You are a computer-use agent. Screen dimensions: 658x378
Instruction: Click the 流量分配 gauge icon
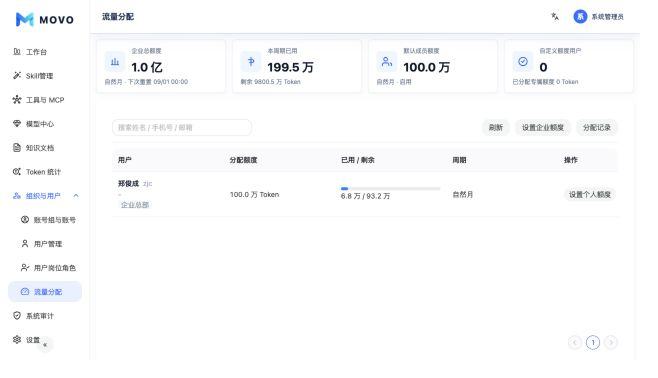(x=25, y=292)
